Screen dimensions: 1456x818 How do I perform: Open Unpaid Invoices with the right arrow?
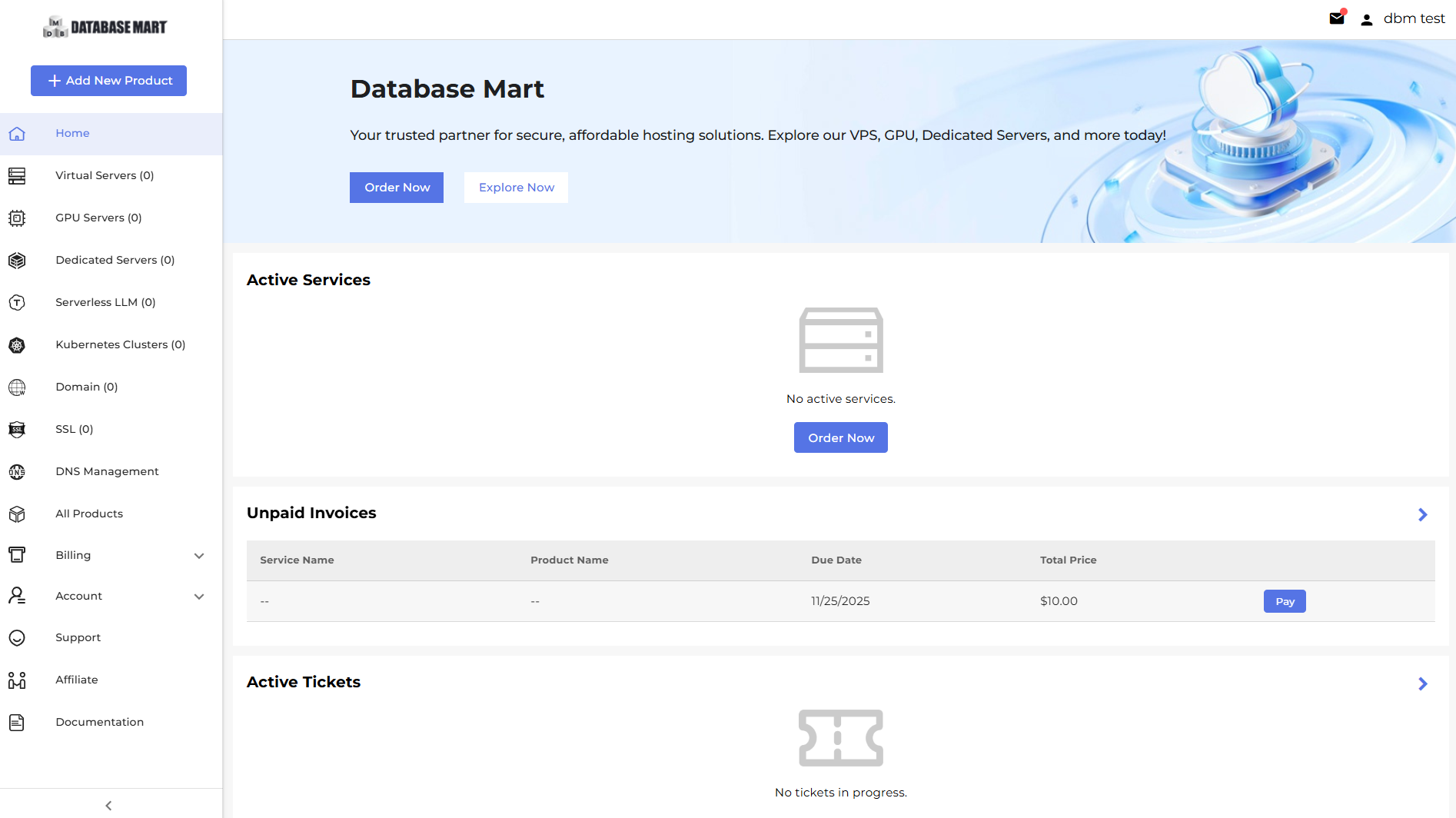point(1422,514)
